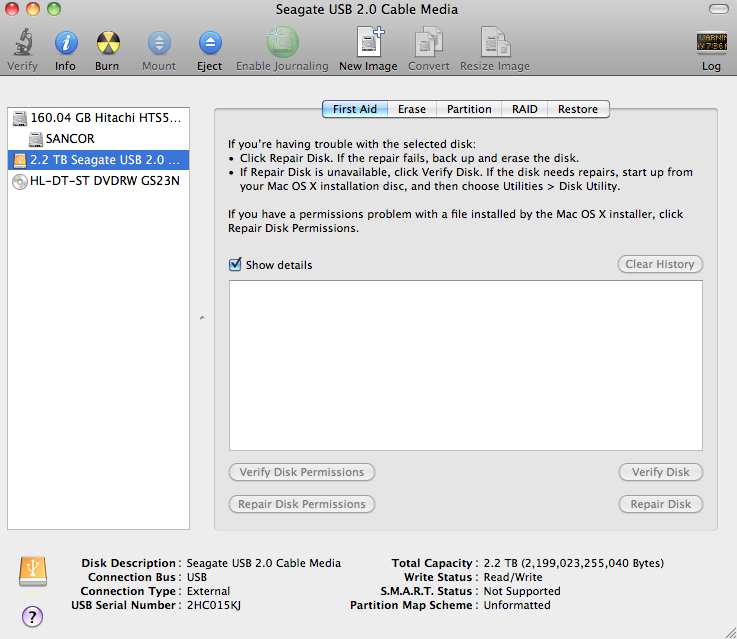737x639 pixels.
Task: Click the Write Status Read/Write value
Action: (513, 577)
